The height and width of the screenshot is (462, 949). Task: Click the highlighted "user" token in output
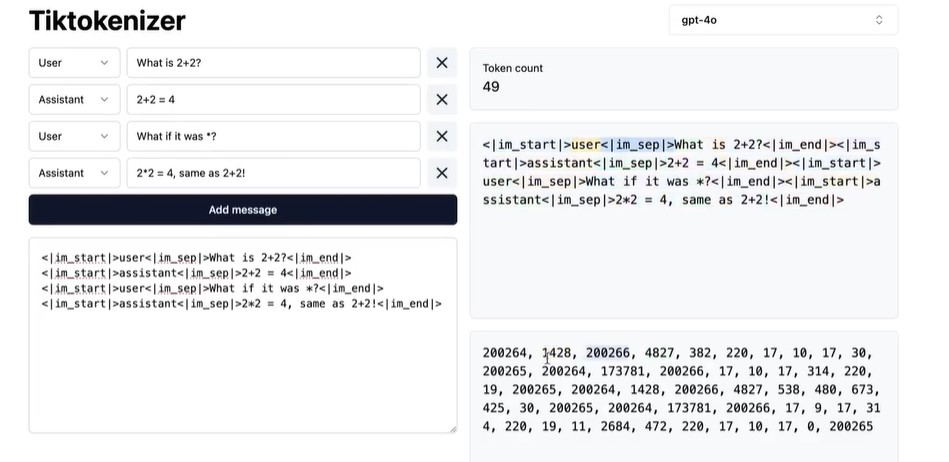585,144
